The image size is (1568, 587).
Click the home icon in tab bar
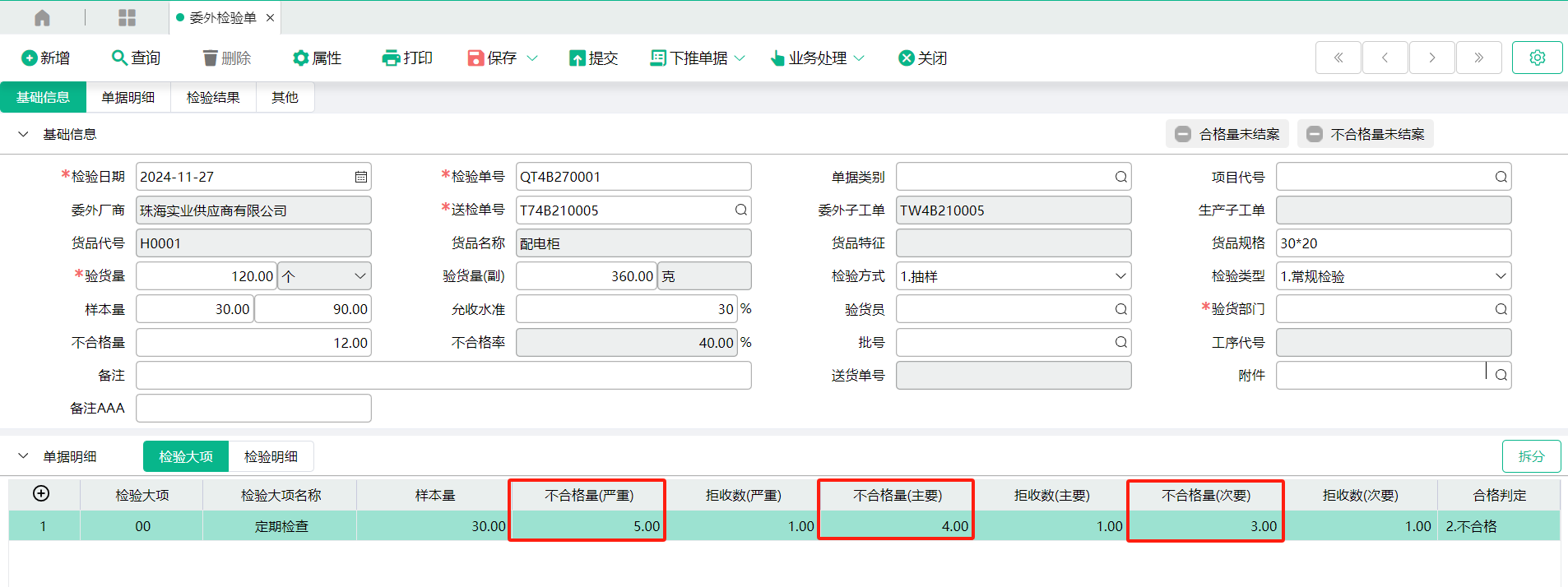42,17
